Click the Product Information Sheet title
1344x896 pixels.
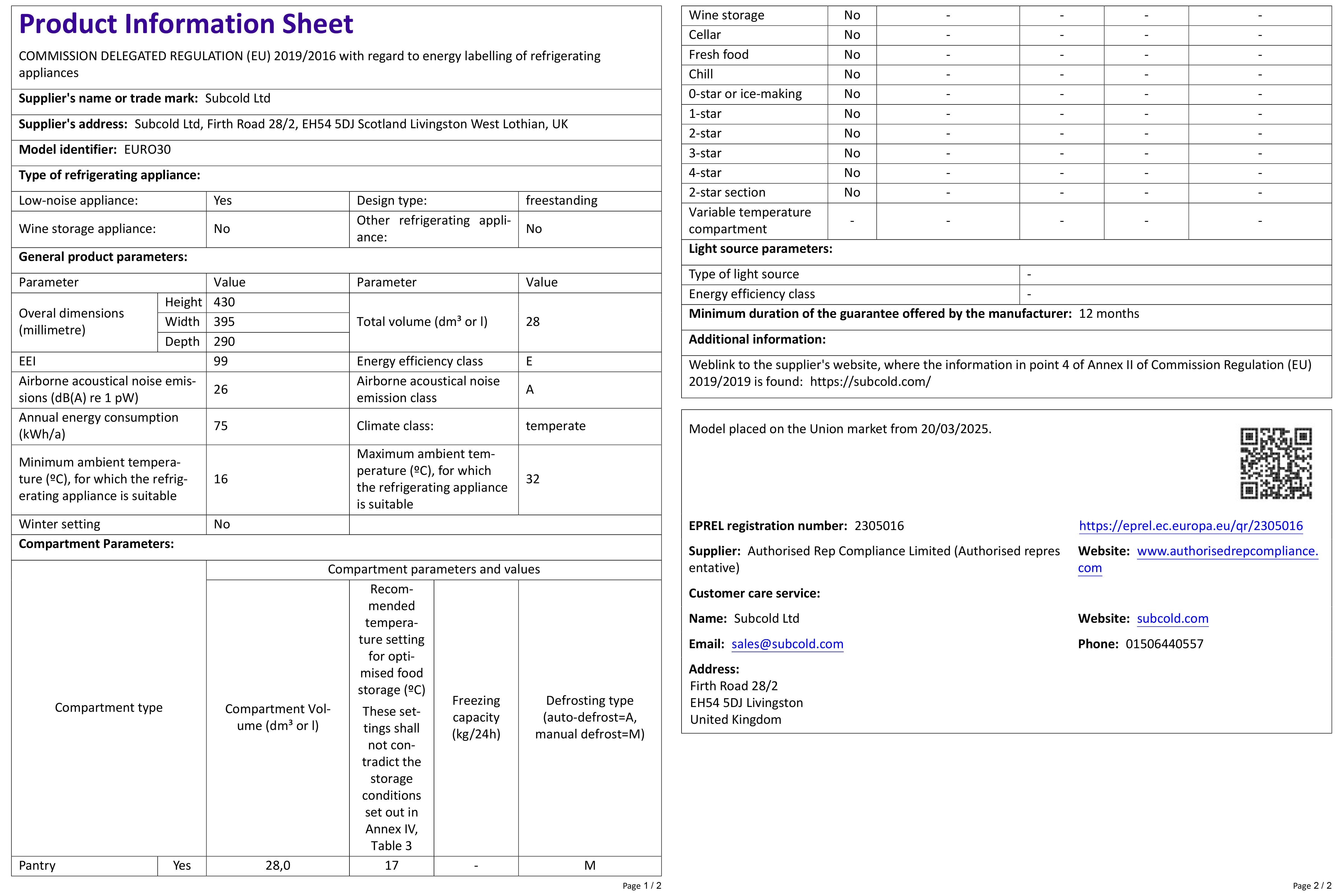tap(186, 24)
